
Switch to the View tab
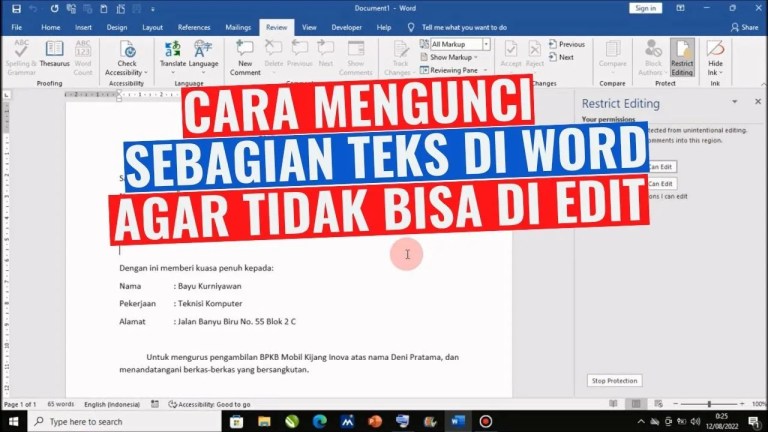point(309,27)
